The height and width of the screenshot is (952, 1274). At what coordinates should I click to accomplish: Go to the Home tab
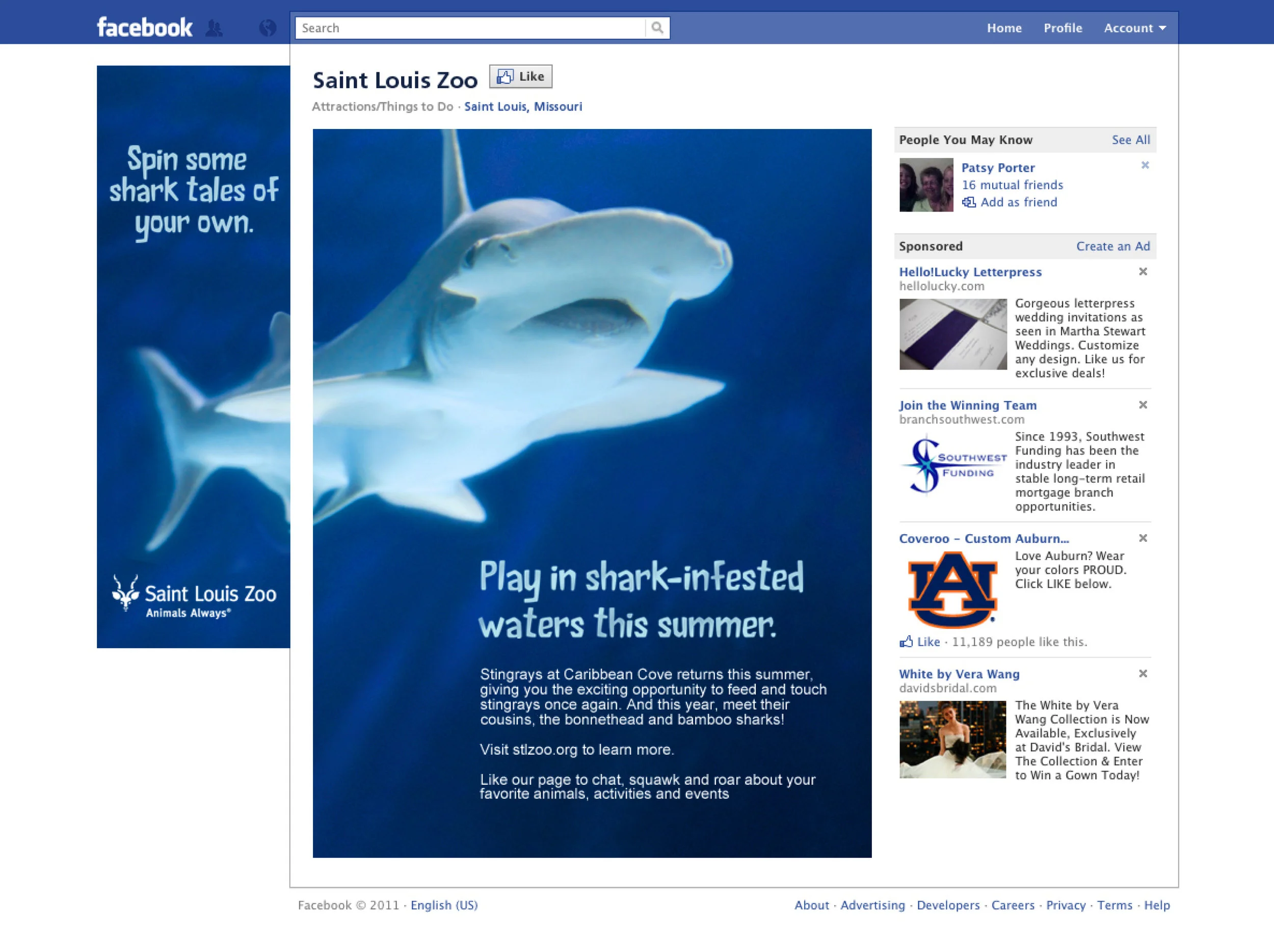coord(1004,28)
